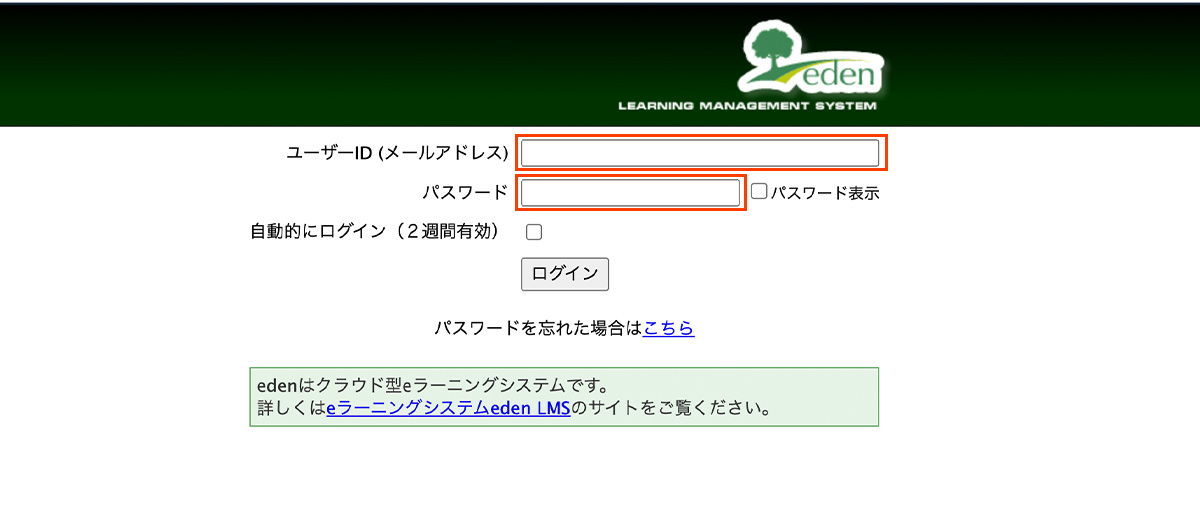This screenshot has width=1200, height=530.
Task: Click the 詳しくは text in the green box
Action: coord(291,409)
